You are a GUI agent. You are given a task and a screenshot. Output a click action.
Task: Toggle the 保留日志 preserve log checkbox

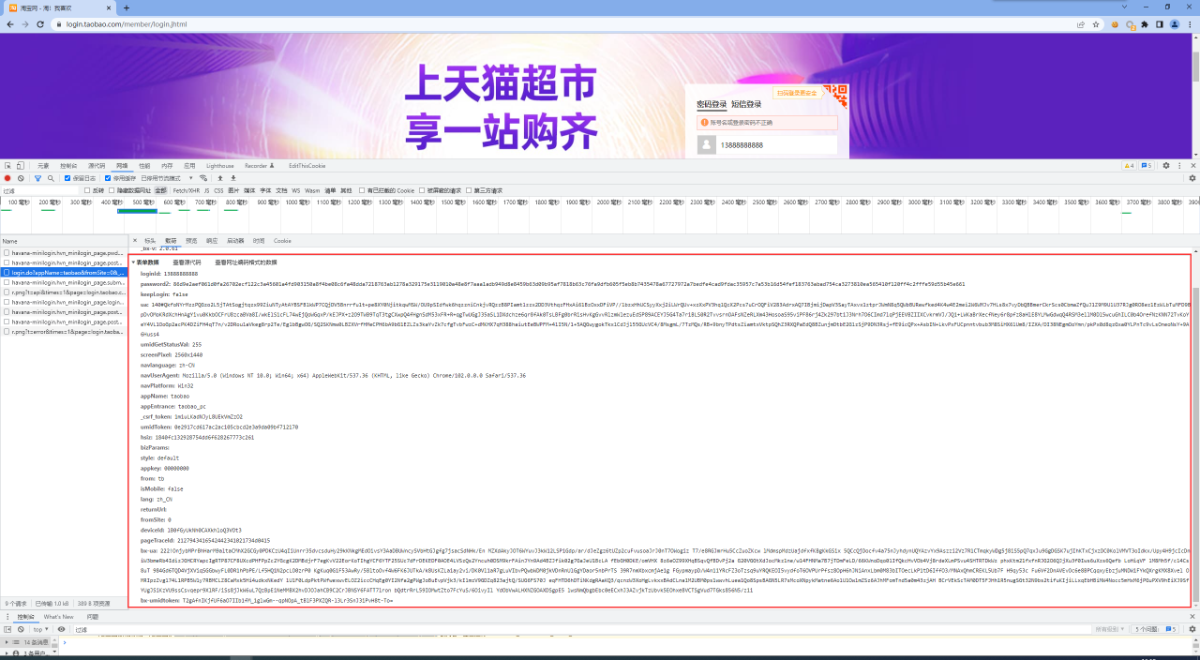click(x=68, y=178)
